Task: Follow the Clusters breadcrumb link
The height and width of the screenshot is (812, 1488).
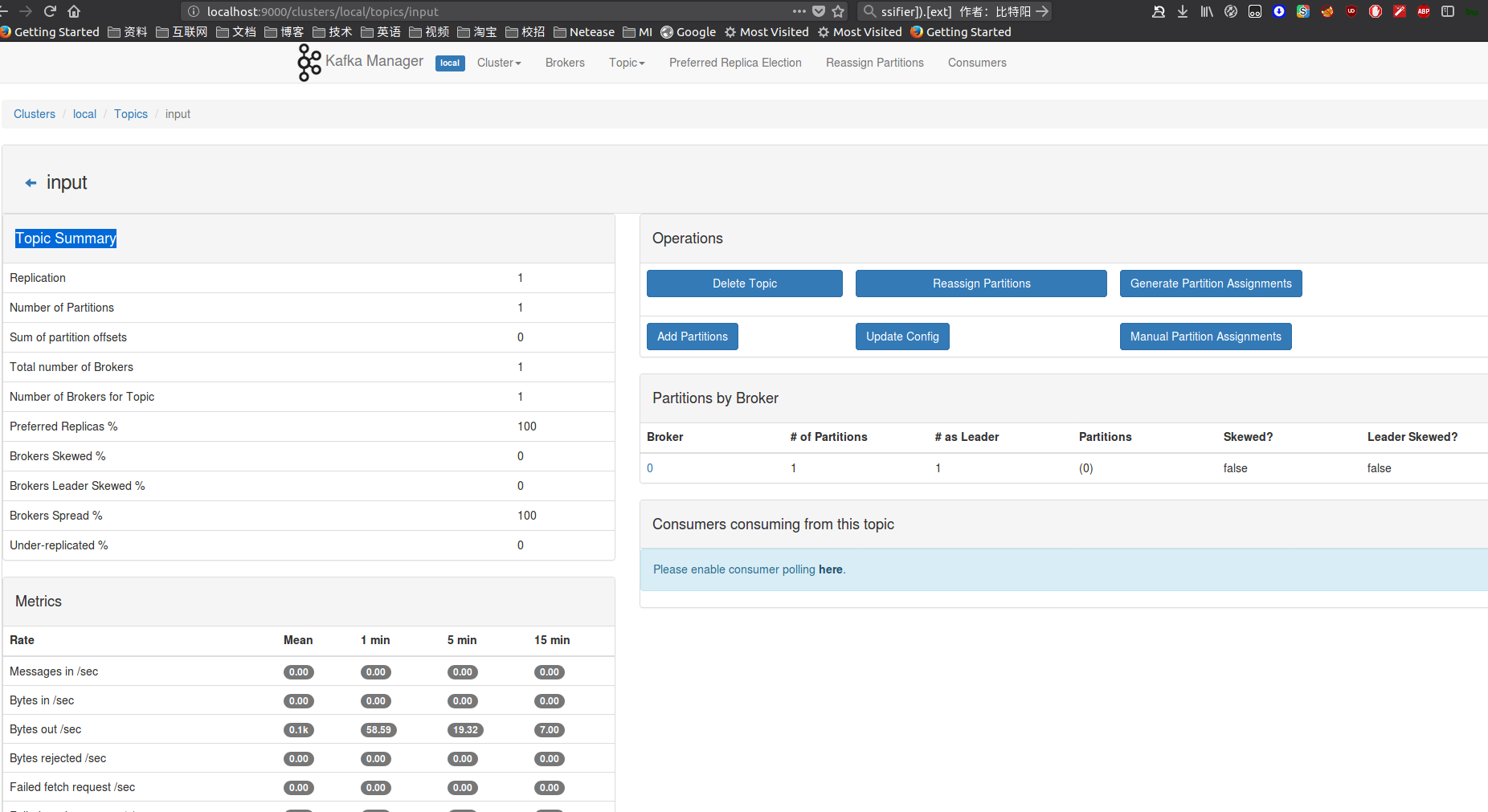Action: point(35,114)
